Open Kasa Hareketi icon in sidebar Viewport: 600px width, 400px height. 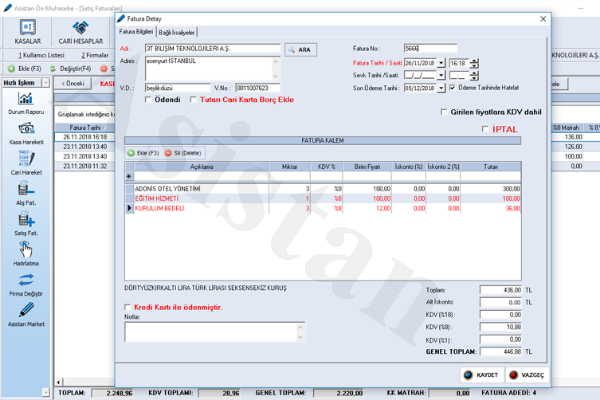(26, 129)
